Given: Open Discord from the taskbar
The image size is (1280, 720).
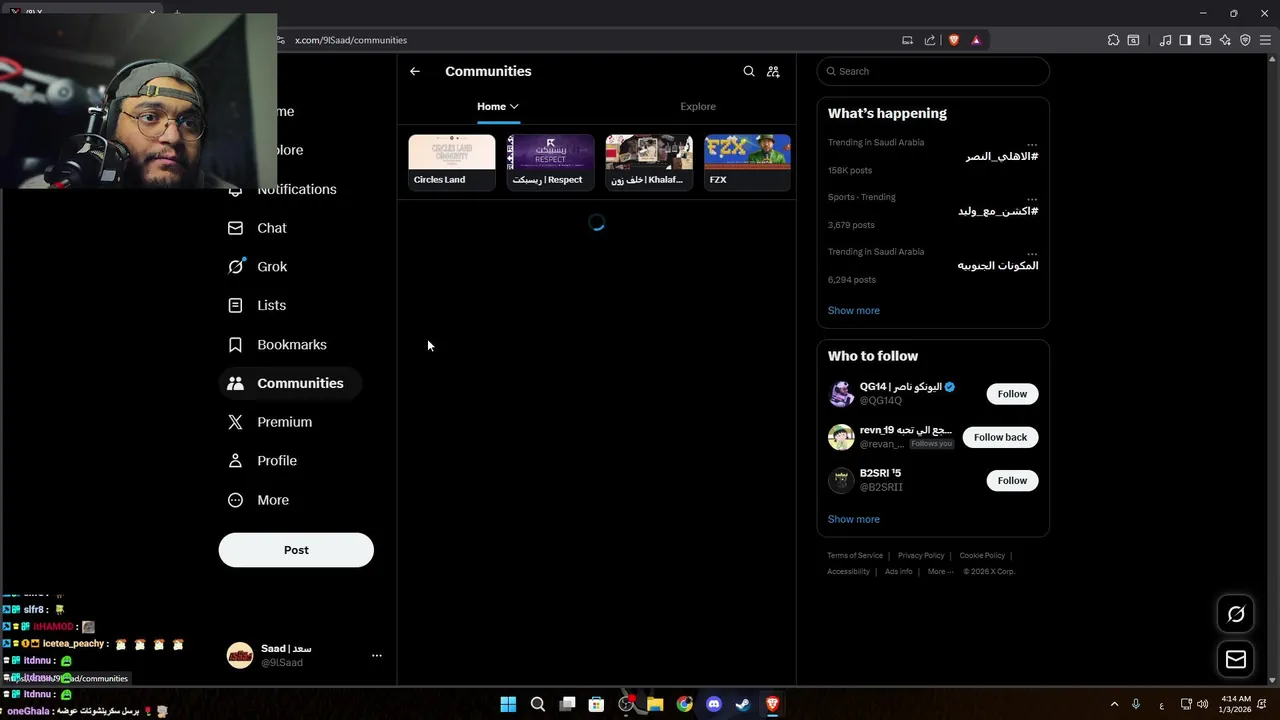Looking at the screenshot, I should pos(713,704).
